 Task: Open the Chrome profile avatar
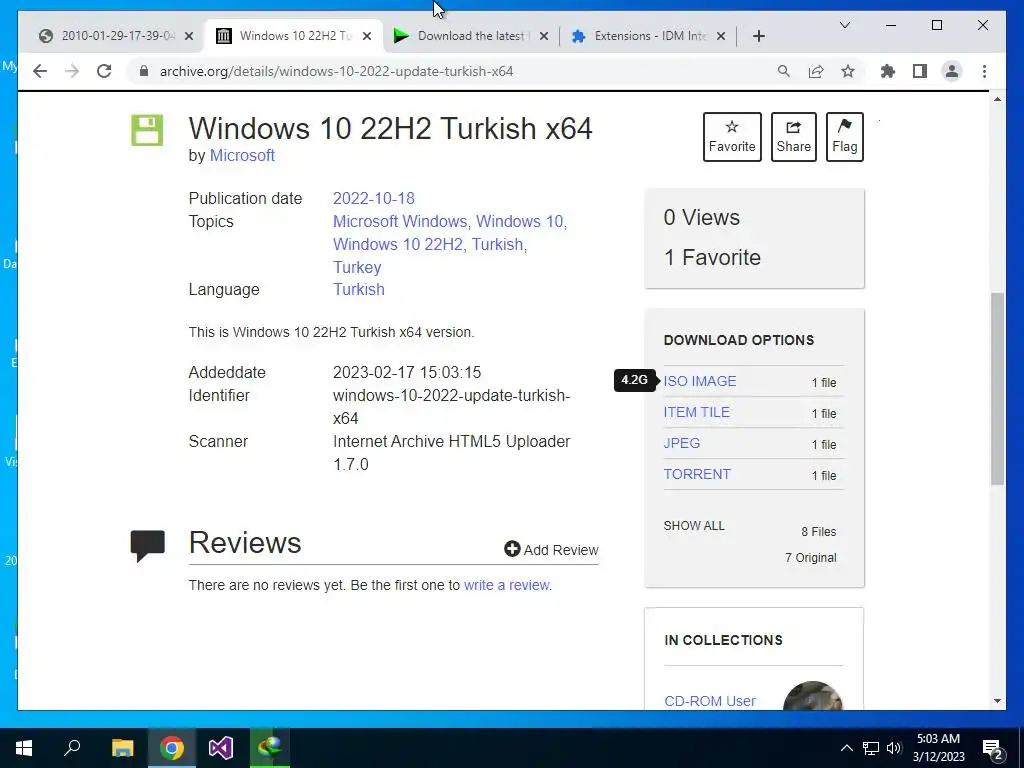tap(952, 71)
